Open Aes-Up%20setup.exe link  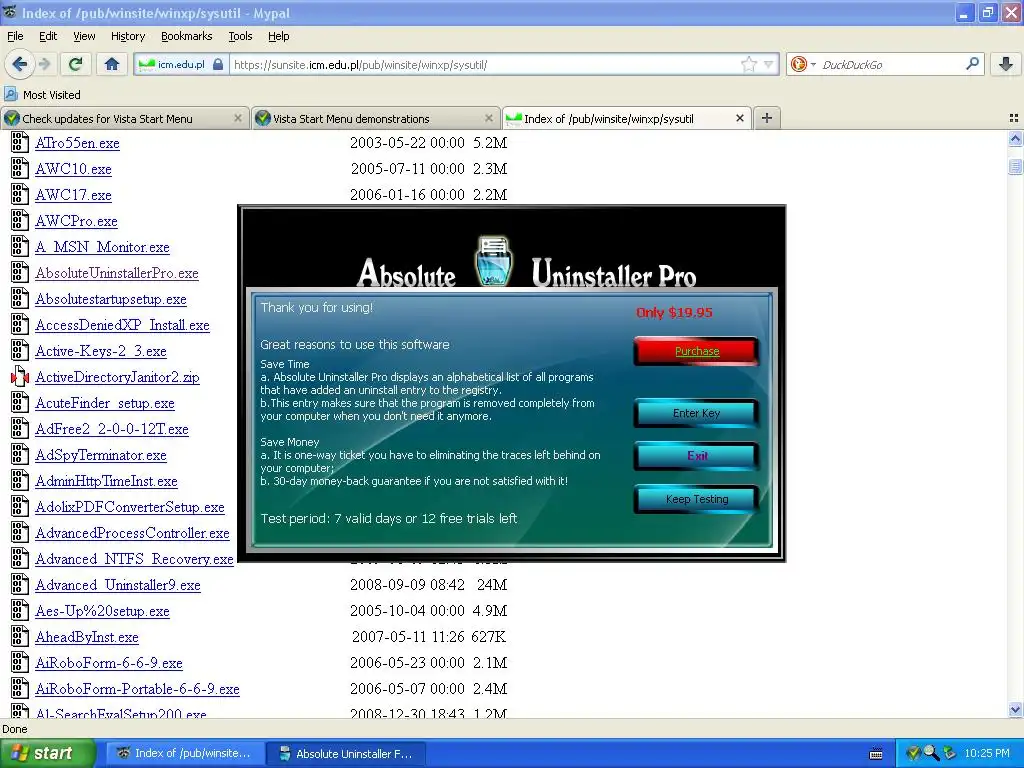103,611
